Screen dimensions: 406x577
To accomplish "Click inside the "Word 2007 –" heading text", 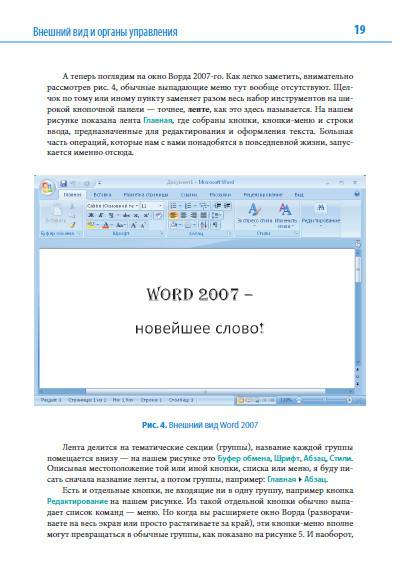I will [200, 294].
